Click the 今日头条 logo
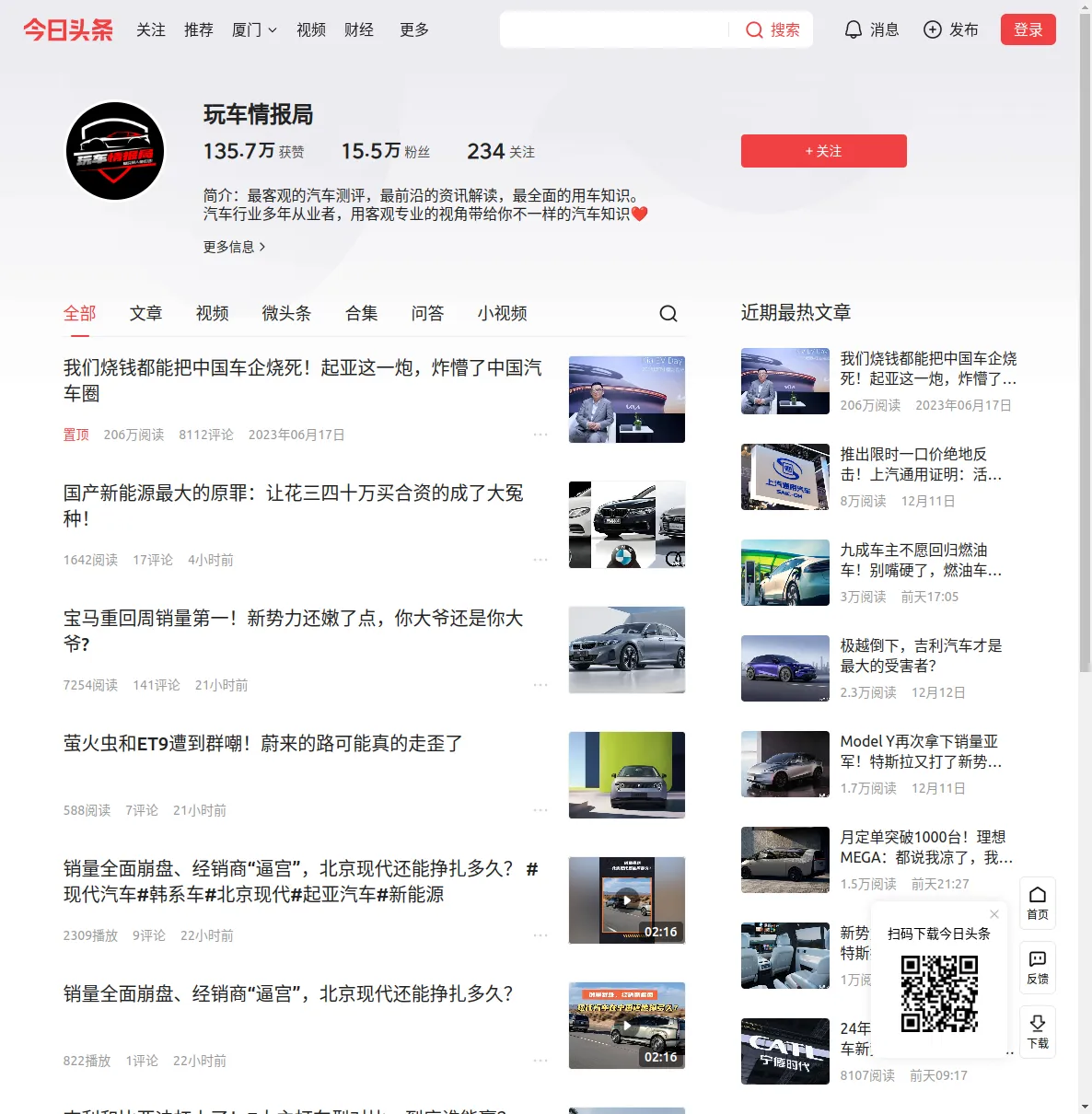This screenshot has width=1092, height=1114. [68, 29]
